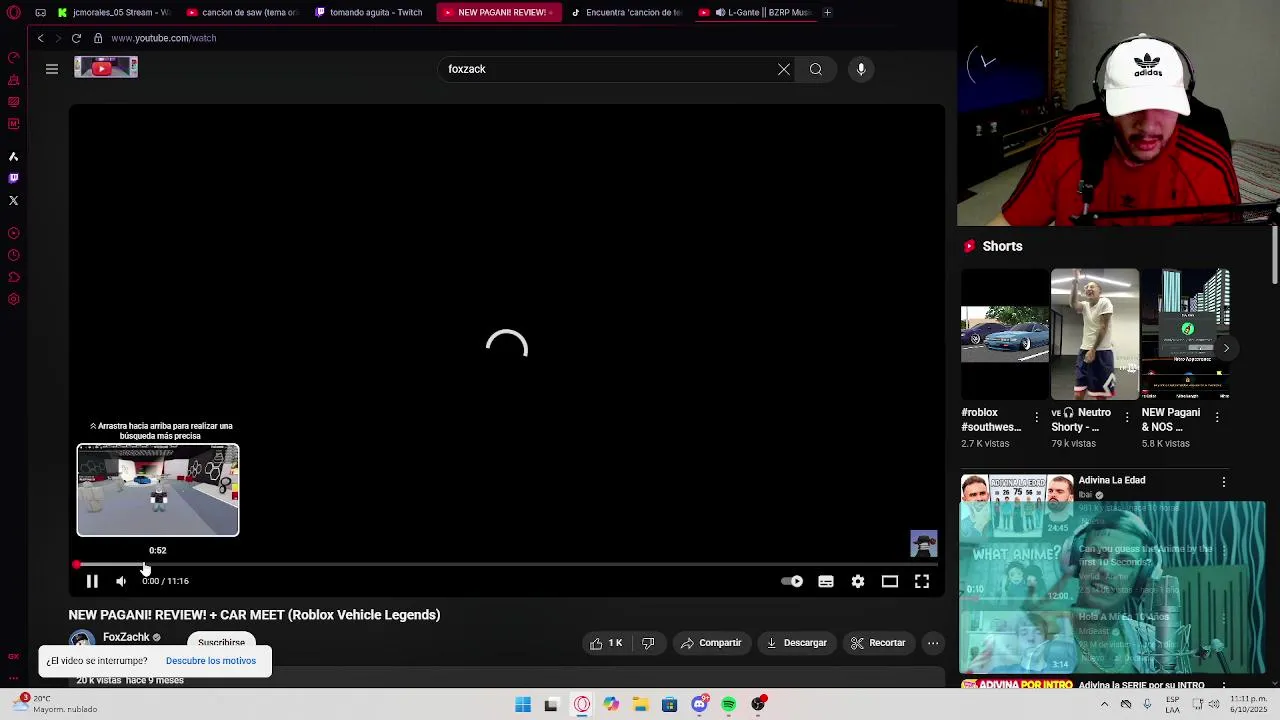The height and width of the screenshot is (720, 1280).
Task: Open the Opera GX main menu logo
Action: click(x=14, y=12)
